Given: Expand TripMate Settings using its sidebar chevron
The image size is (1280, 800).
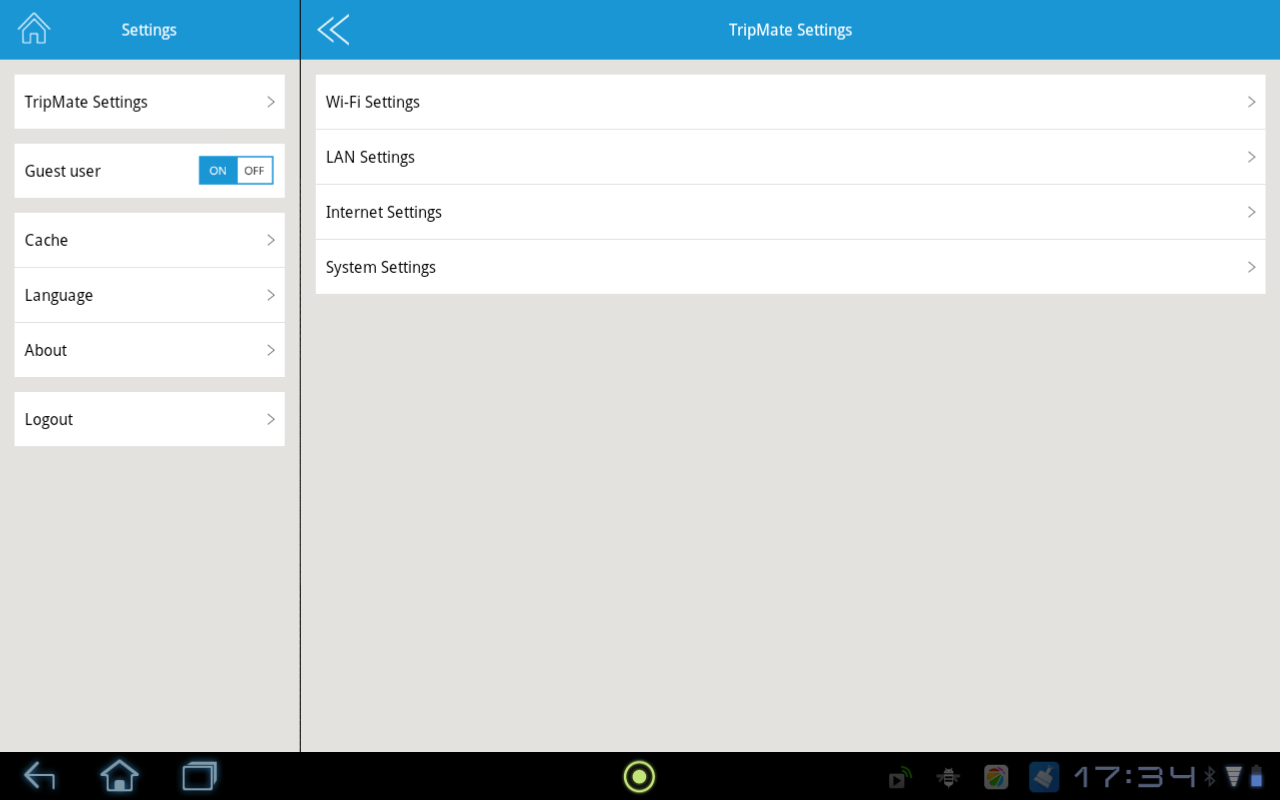Looking at the screenshot, I should point(271,102).
